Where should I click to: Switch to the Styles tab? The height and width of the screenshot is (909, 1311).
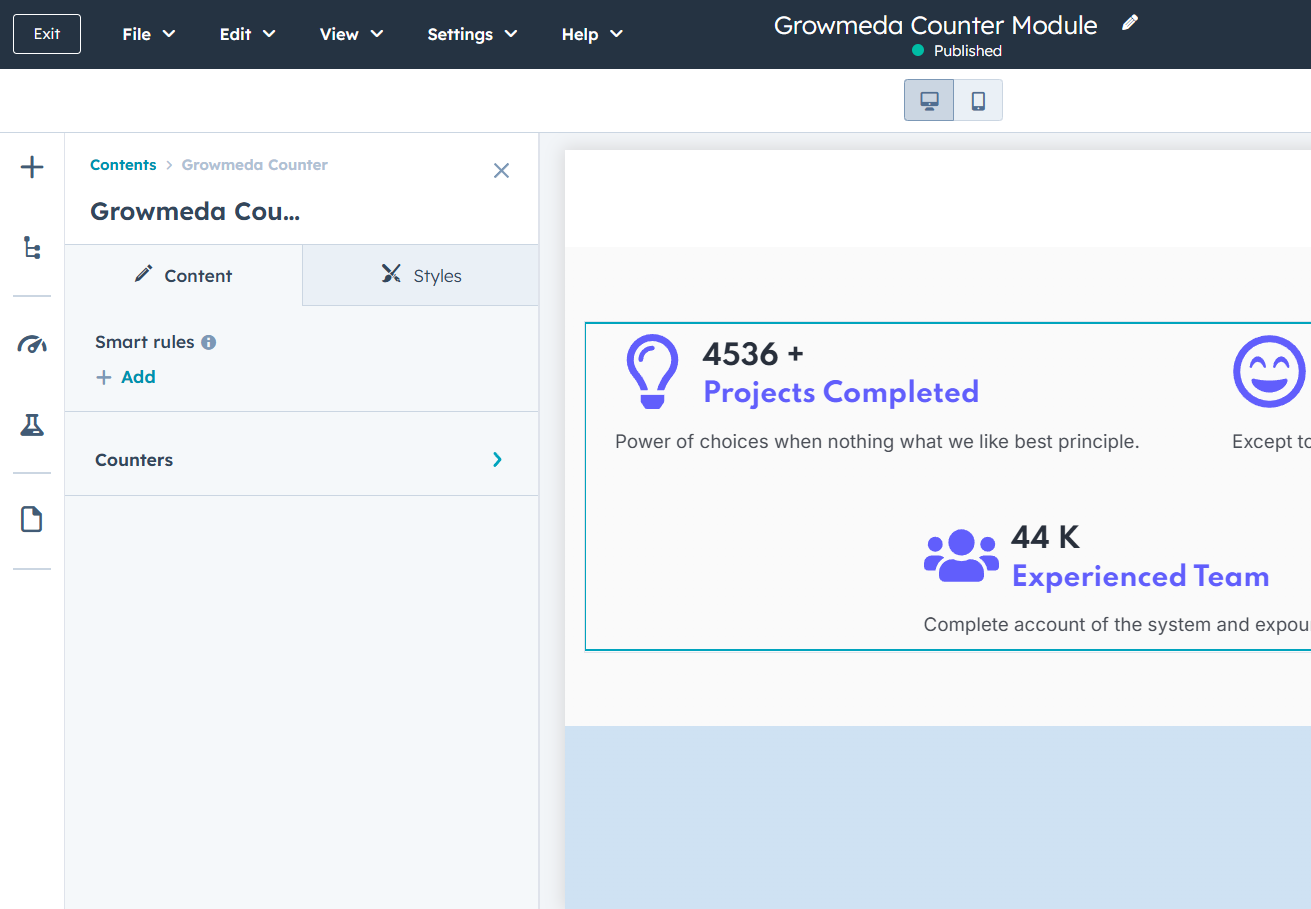421,275
